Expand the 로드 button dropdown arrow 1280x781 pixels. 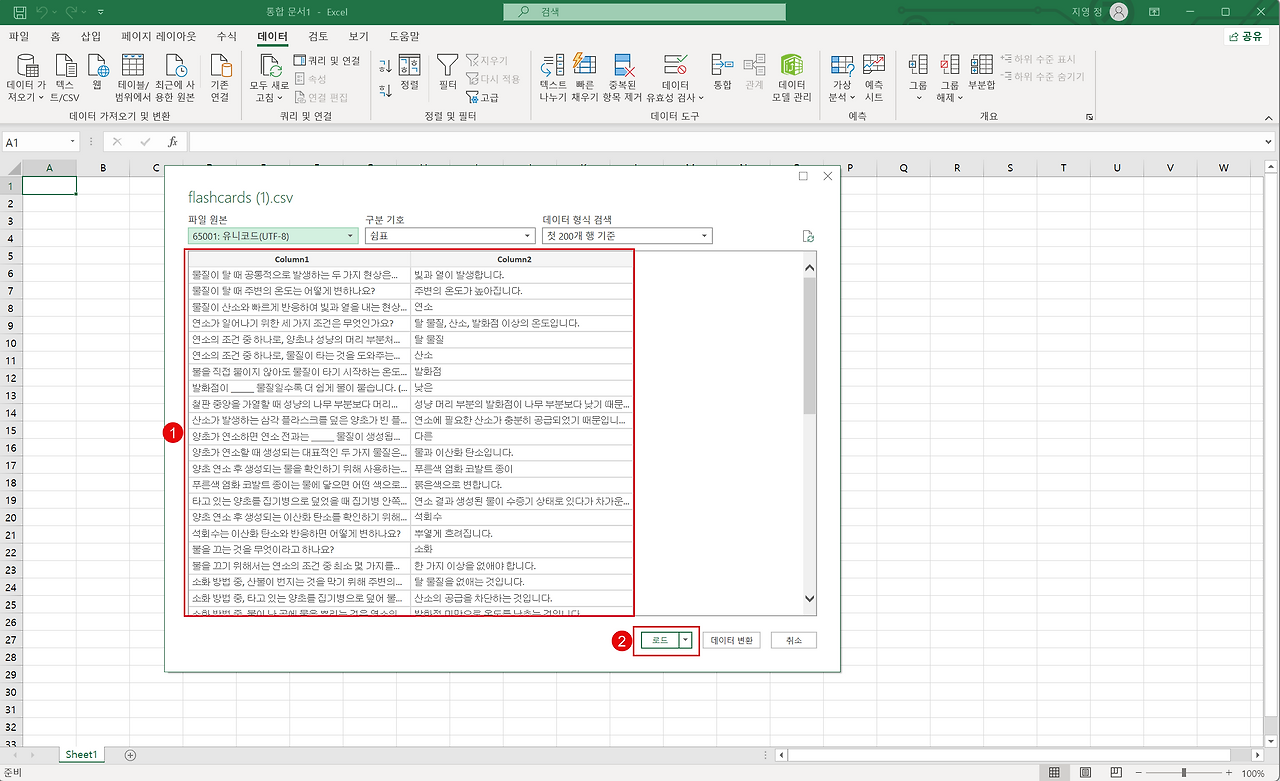(x=685, y=640)
